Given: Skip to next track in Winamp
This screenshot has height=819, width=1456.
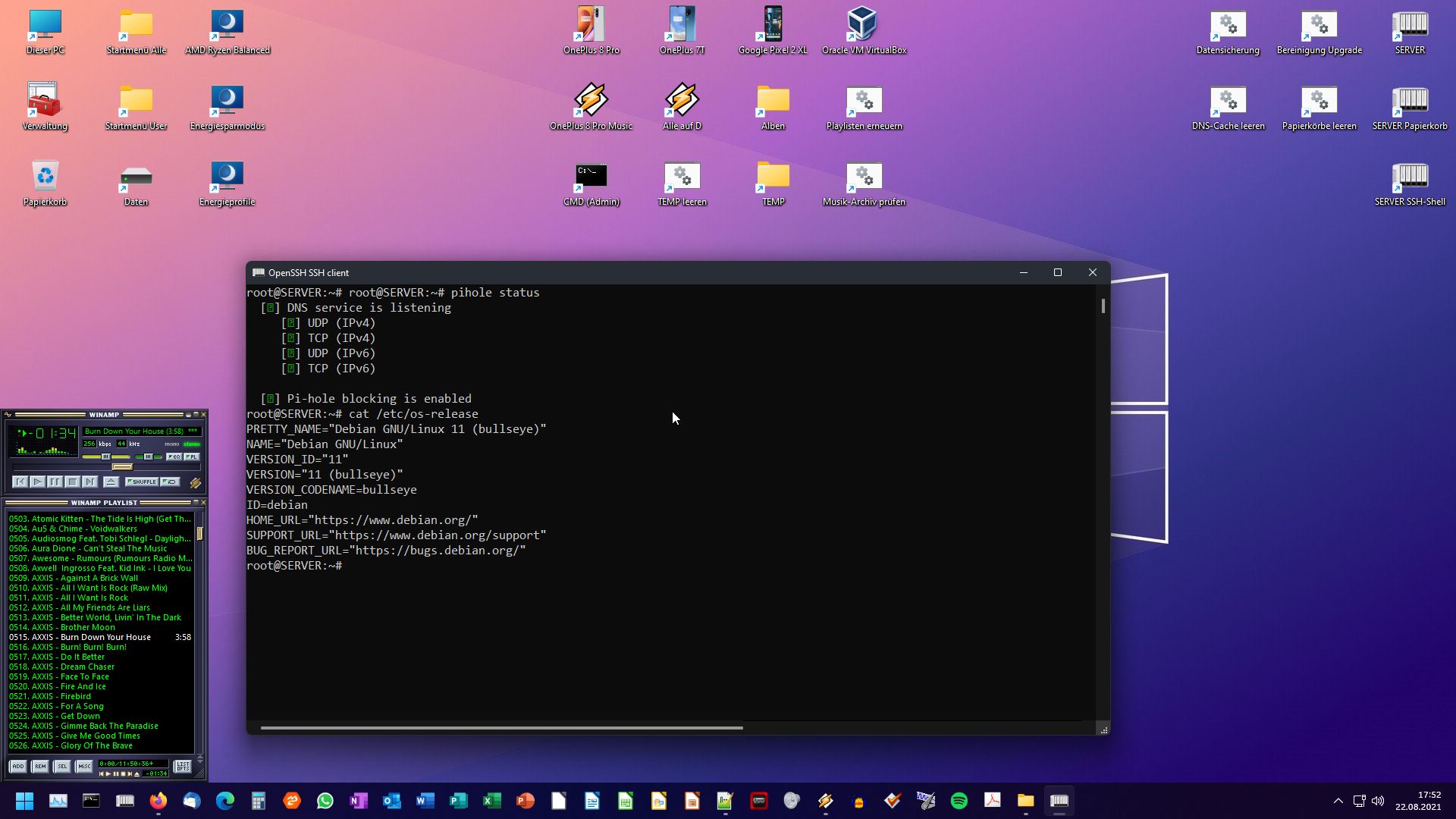Looking at the screenshot, I should point(89,482).
